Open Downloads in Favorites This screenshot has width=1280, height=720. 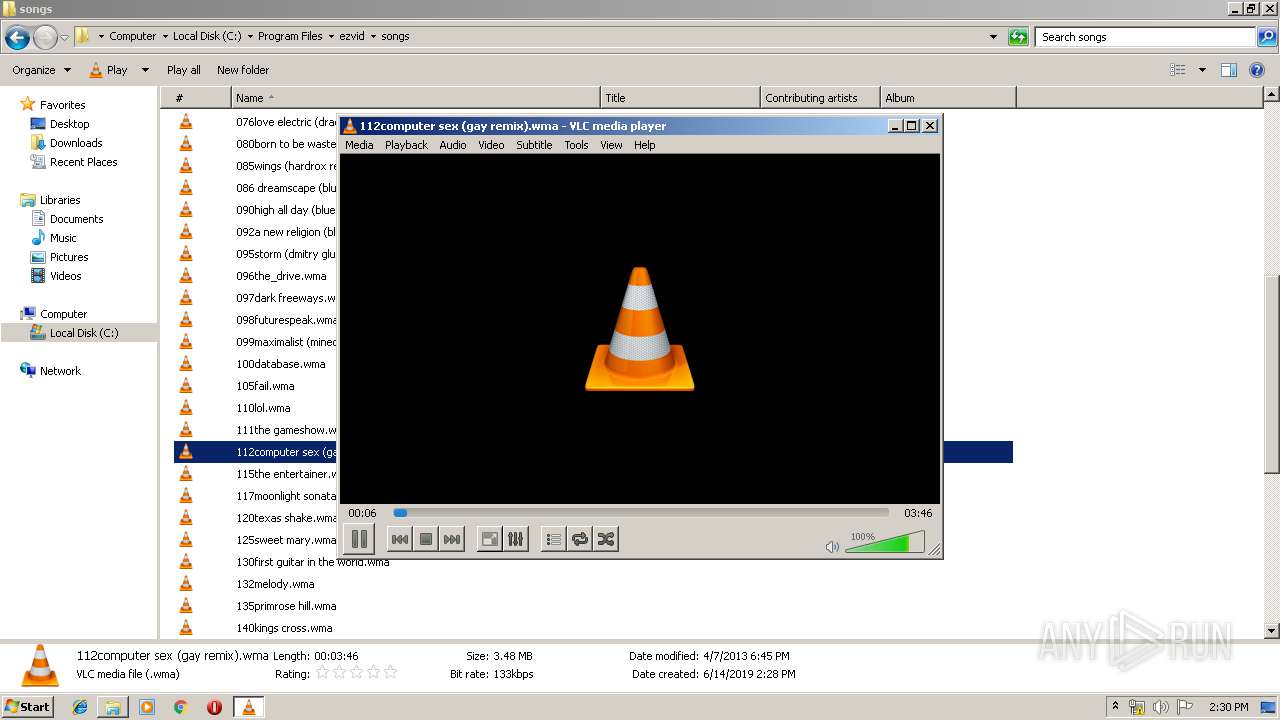click(x=76, y=143)
